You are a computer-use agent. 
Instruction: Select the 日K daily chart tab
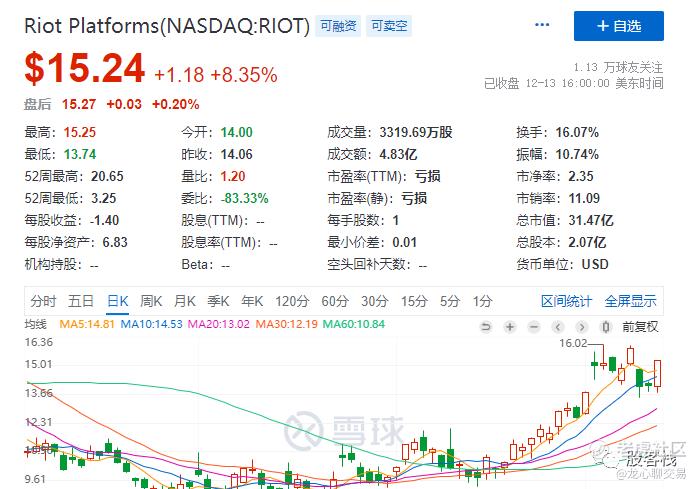[118, 301]
